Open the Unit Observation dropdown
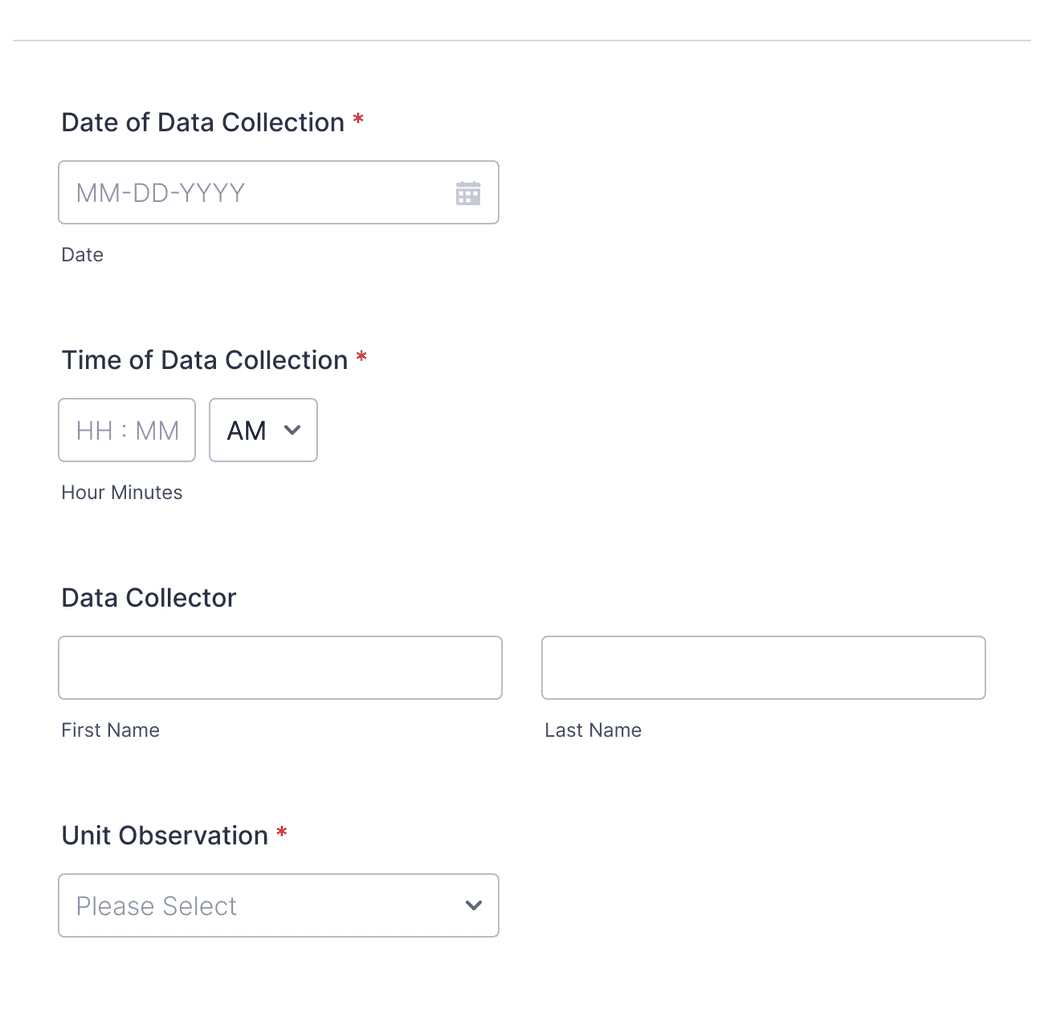The image size is (1044, 1011). 278,905
